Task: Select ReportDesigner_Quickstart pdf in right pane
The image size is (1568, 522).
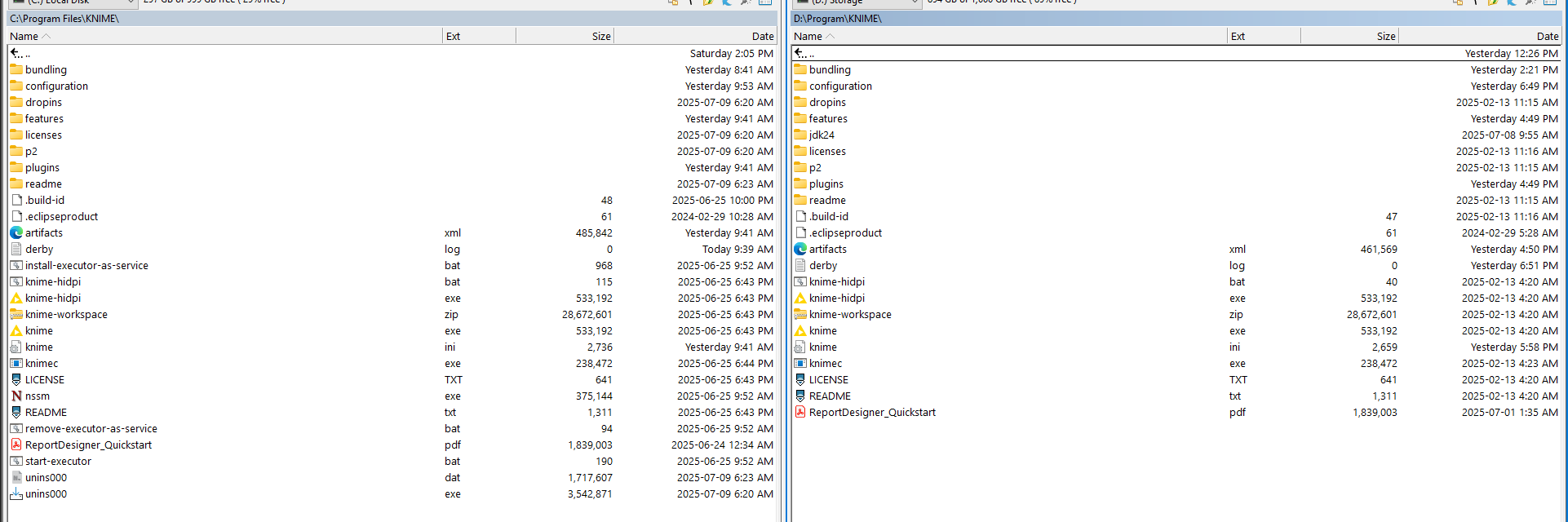Action: [871, 413]
